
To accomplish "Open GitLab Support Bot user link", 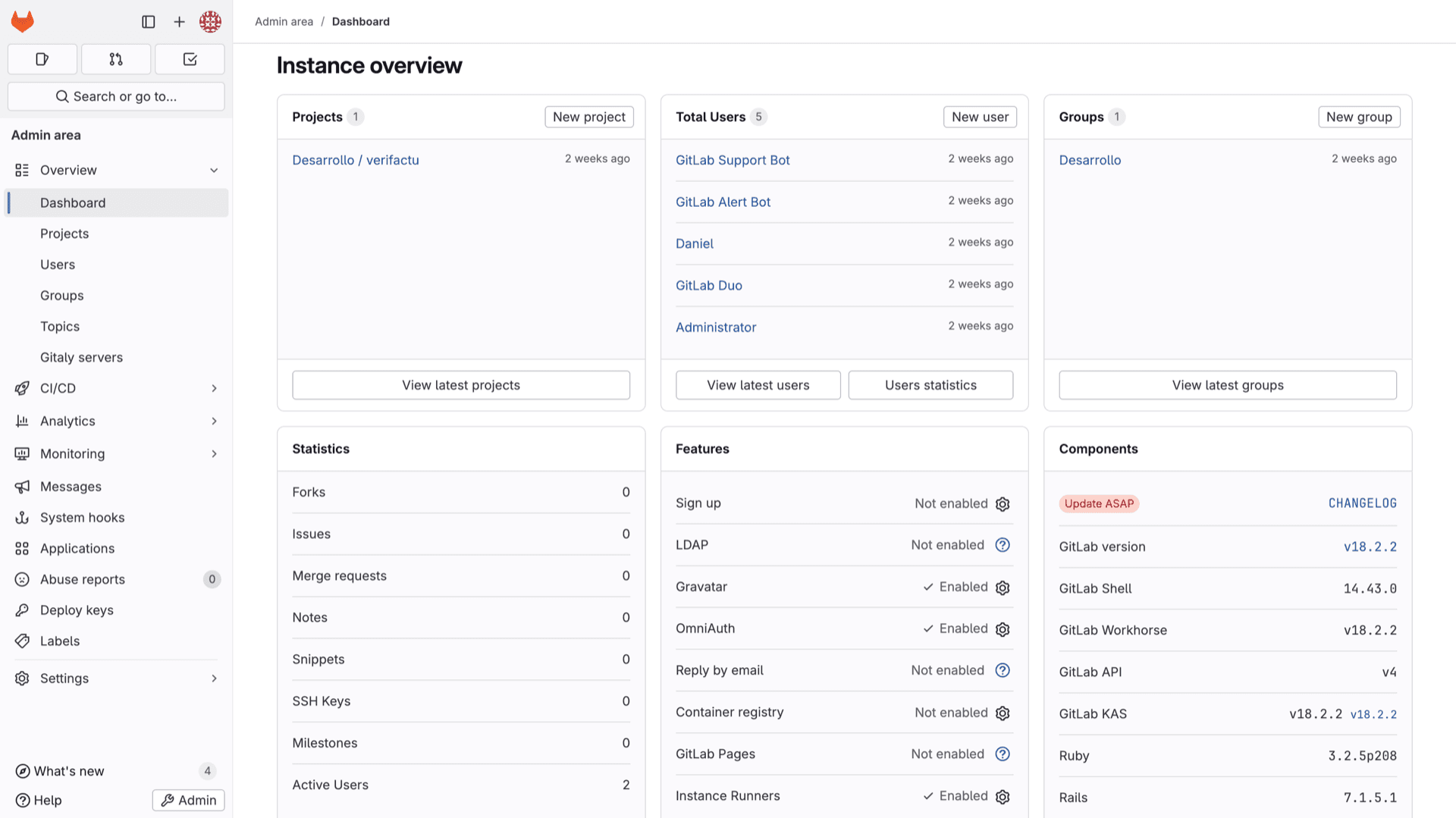I will click(733, 160).
